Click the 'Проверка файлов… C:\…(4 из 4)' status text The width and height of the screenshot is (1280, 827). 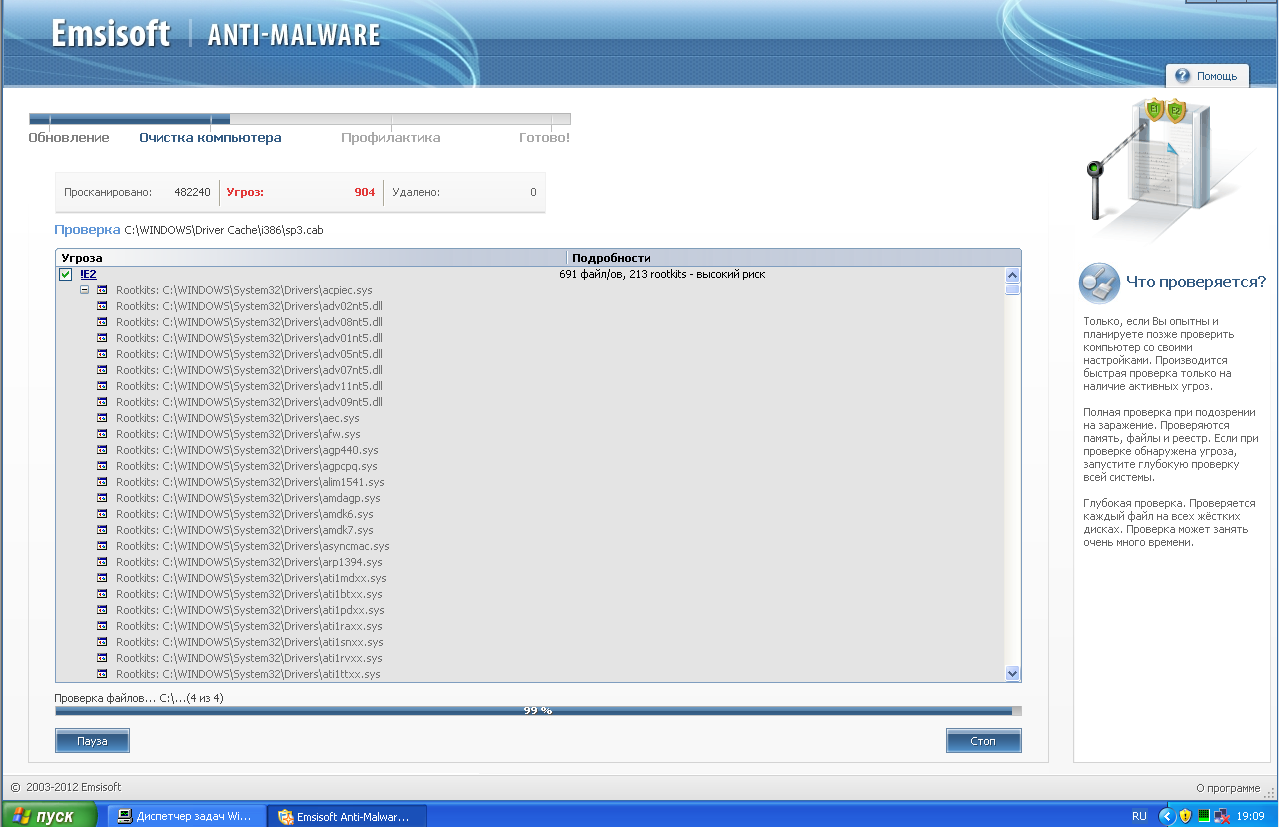pos(139,698)
